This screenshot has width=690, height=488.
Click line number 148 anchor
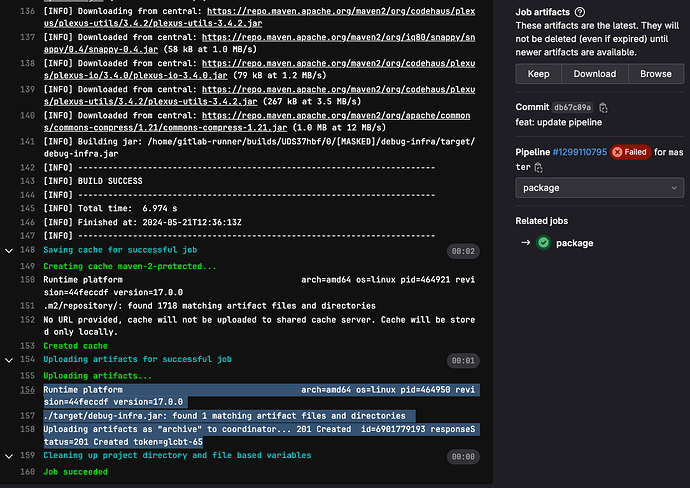[27, 250]
